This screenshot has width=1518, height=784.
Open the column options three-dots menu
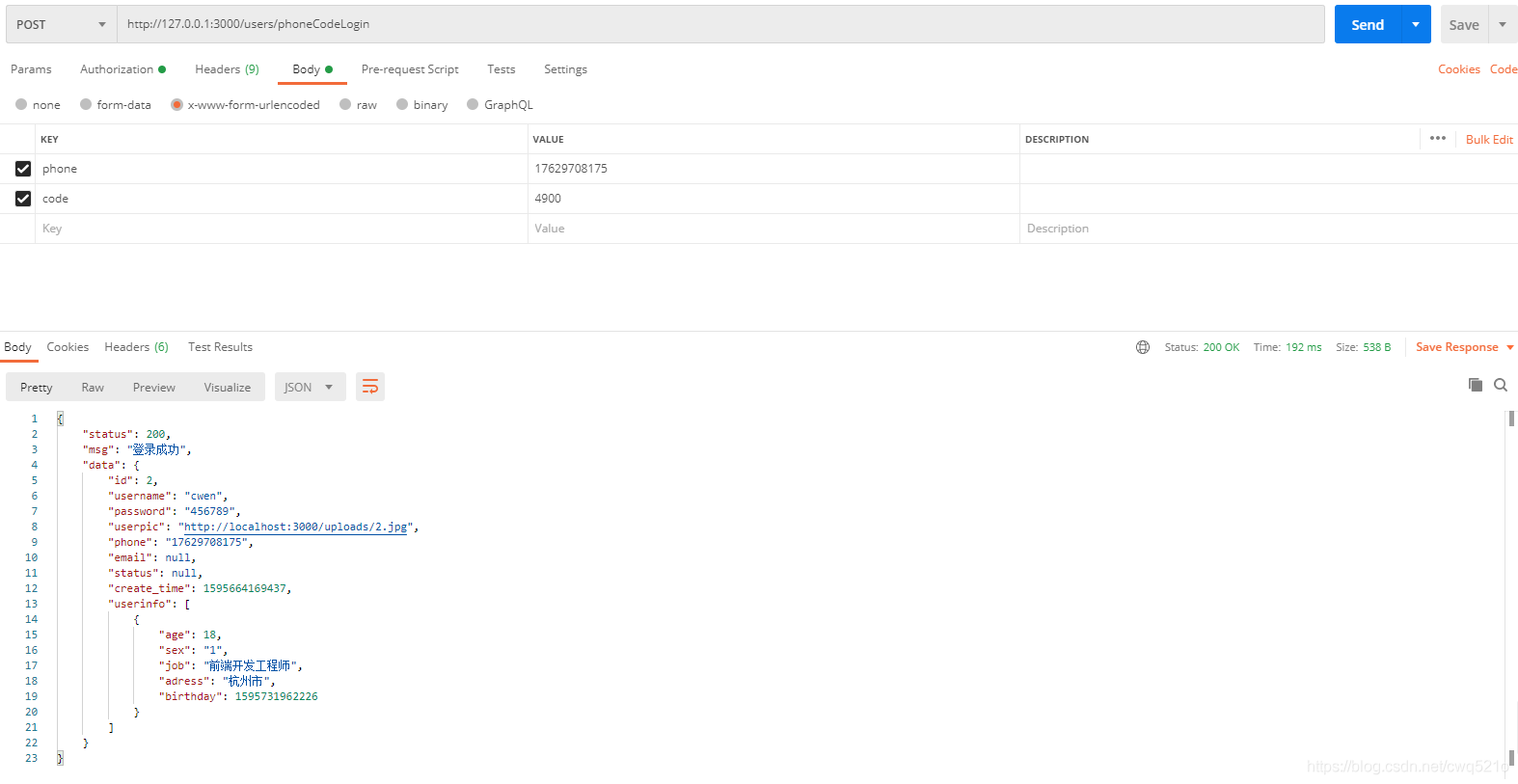coord(1437,139)
